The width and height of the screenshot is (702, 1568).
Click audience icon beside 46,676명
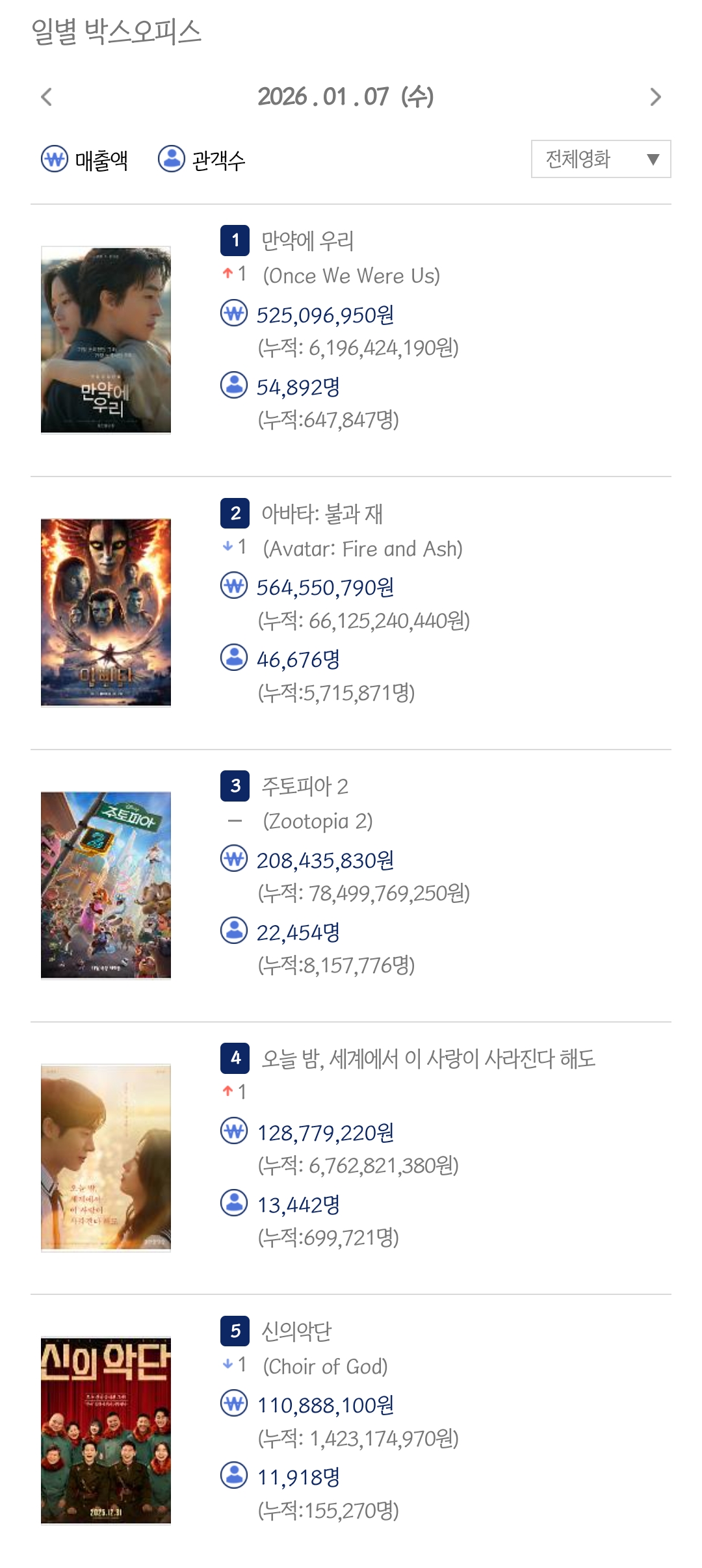point(234,657)
